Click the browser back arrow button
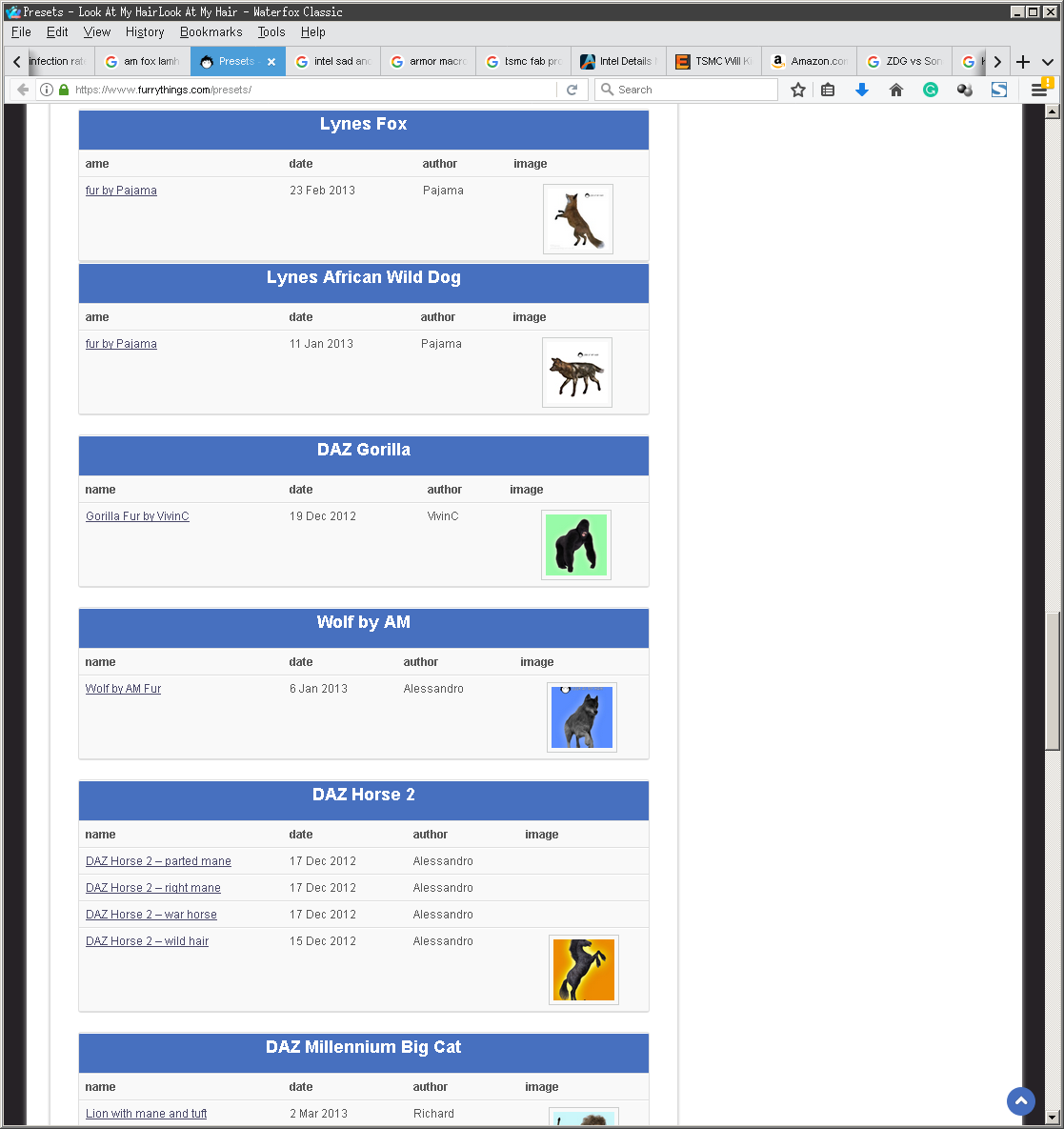Viewport: 1064px width, 1129px height. click(23, 90)
